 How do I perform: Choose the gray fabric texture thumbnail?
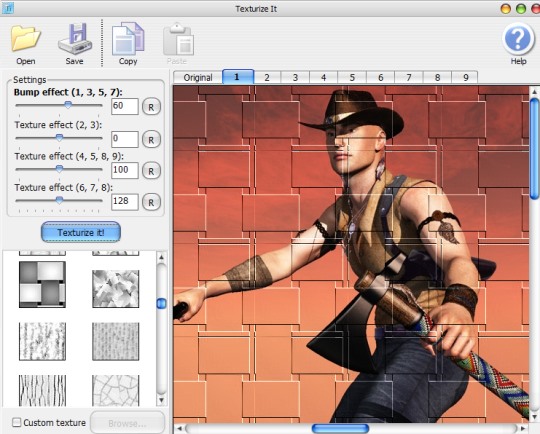tap(116, 341)
